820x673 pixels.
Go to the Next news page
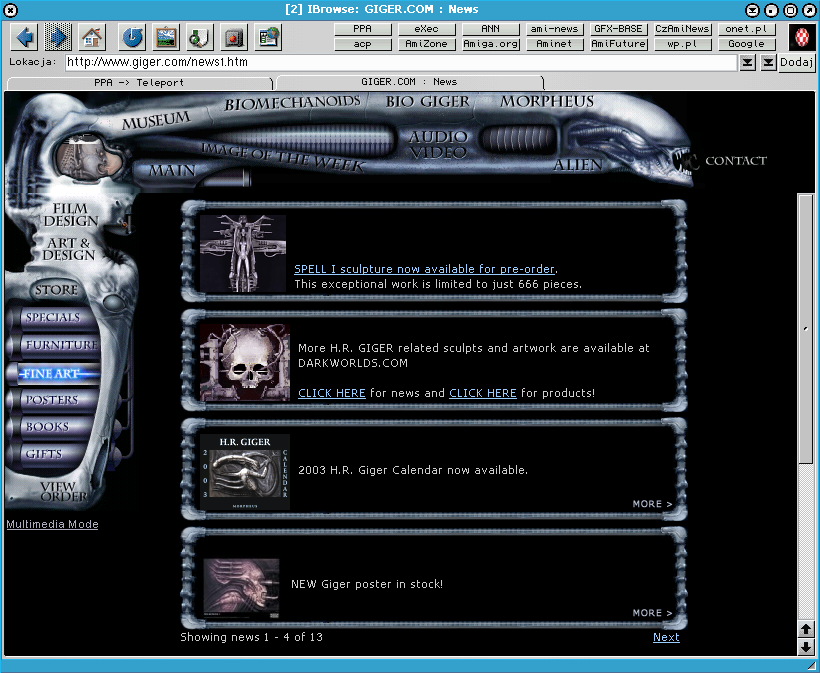[666, 637]
